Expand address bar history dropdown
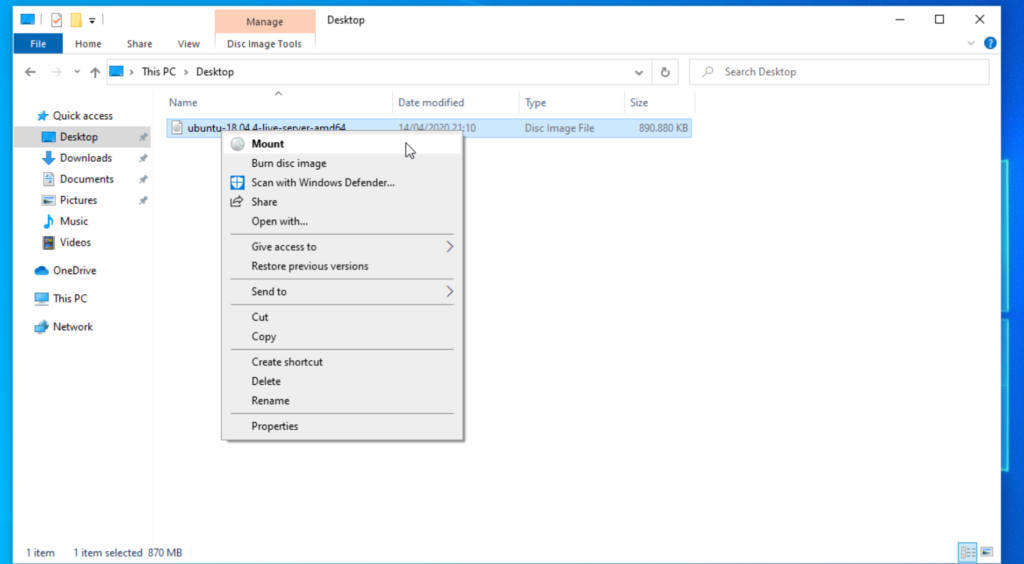Image resolution: width=1024 pixels, height=564 pixels. click(x=639, y=72)
